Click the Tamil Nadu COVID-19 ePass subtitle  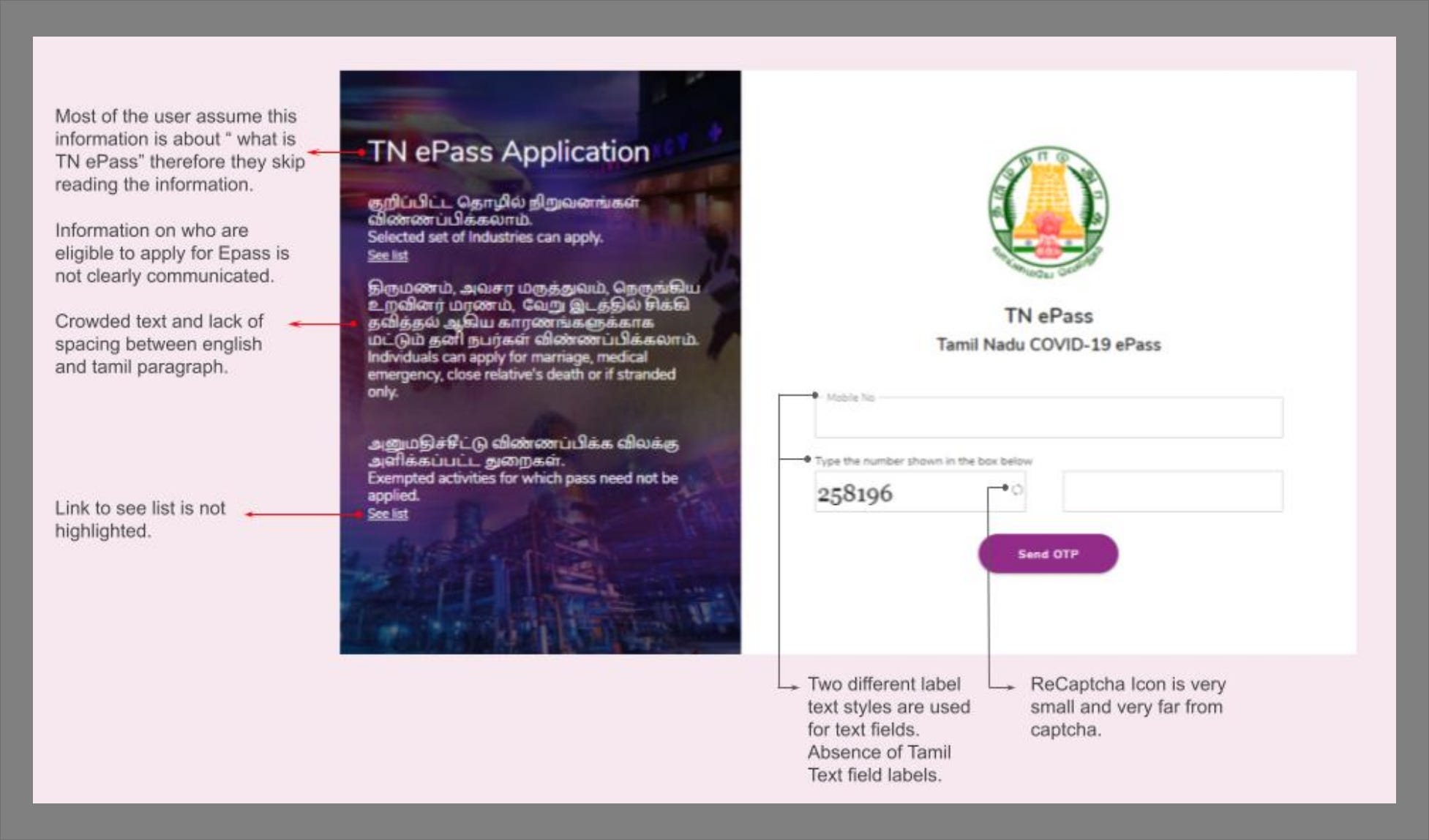click(x=1049, y=345)
